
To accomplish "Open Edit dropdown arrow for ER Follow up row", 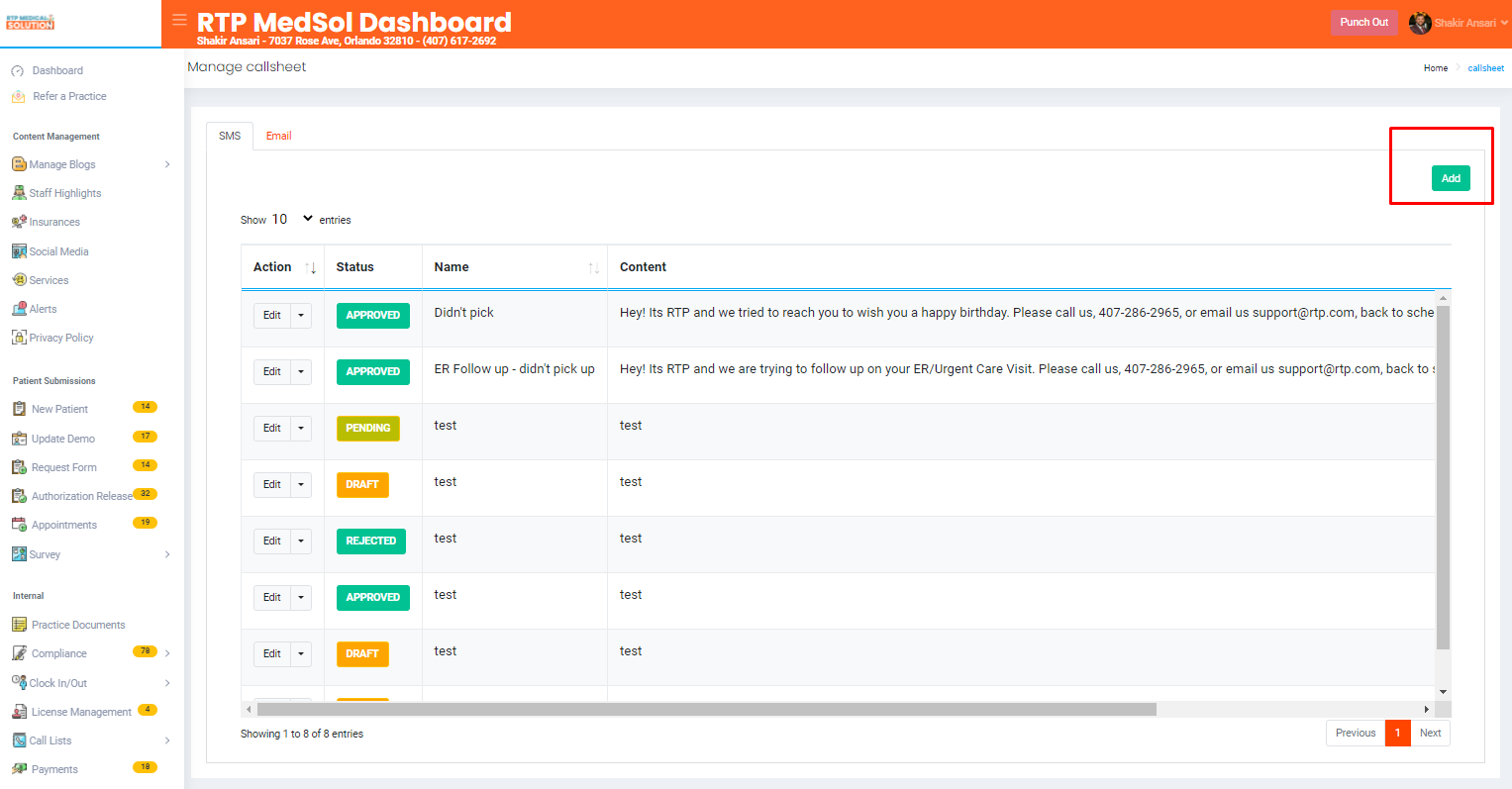I will pos(301,371).
